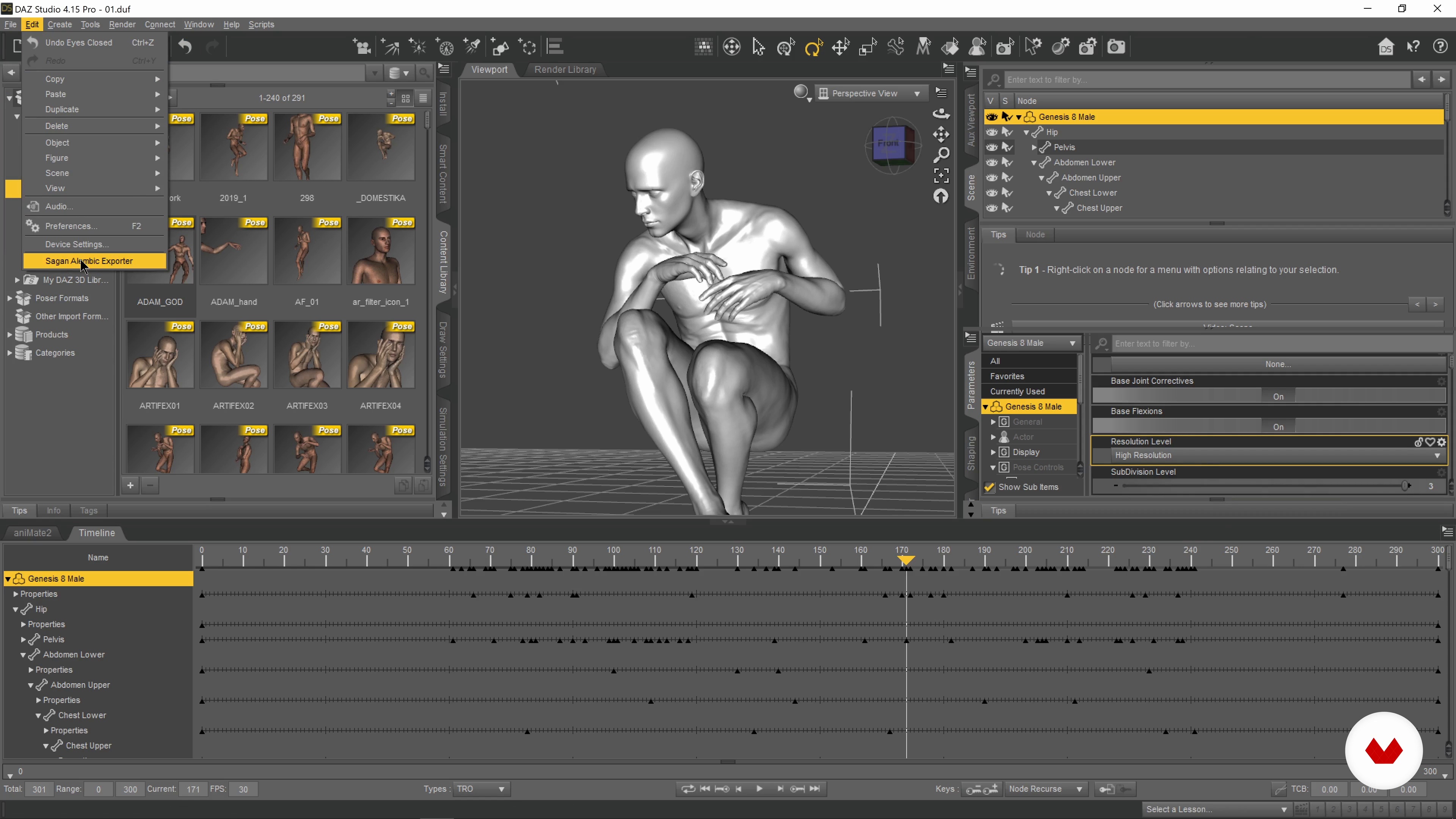1456x819 pixels.
Task: Click the Create New Primitive icon
Action: (500, 47)
